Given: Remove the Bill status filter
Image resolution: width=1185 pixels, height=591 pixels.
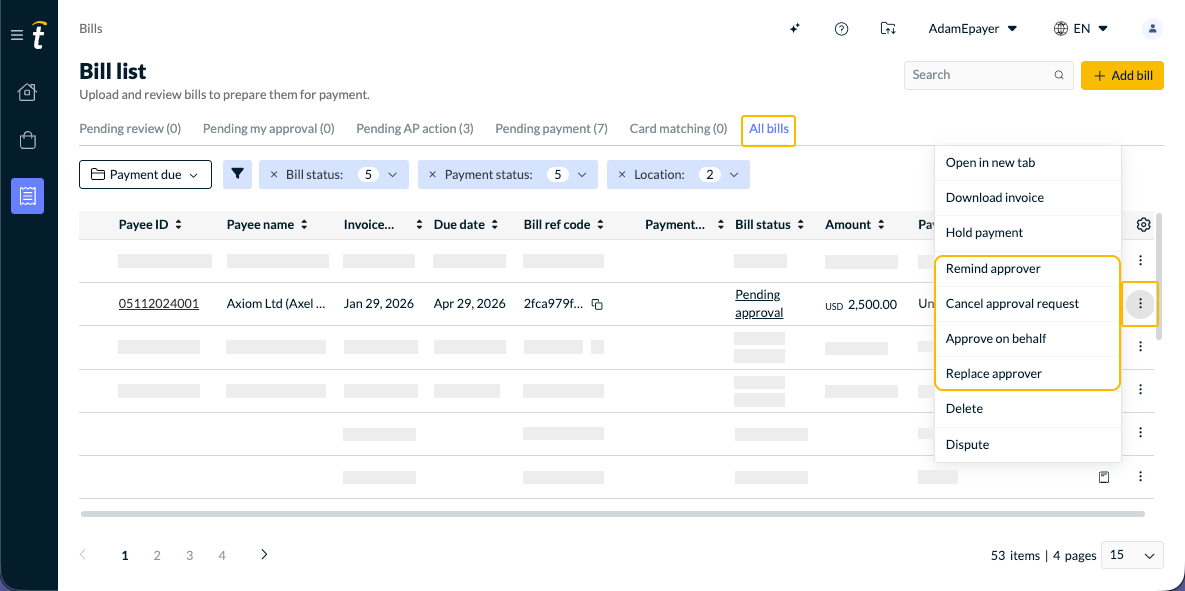Looking at the screenshot, I should point(274,175).
